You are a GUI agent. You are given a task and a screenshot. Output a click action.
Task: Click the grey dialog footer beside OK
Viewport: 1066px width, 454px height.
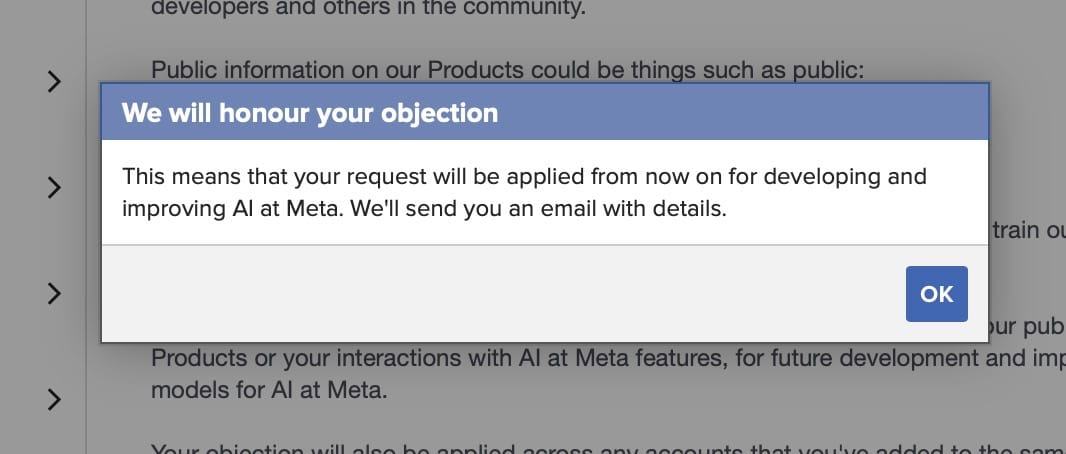point(500,294)
